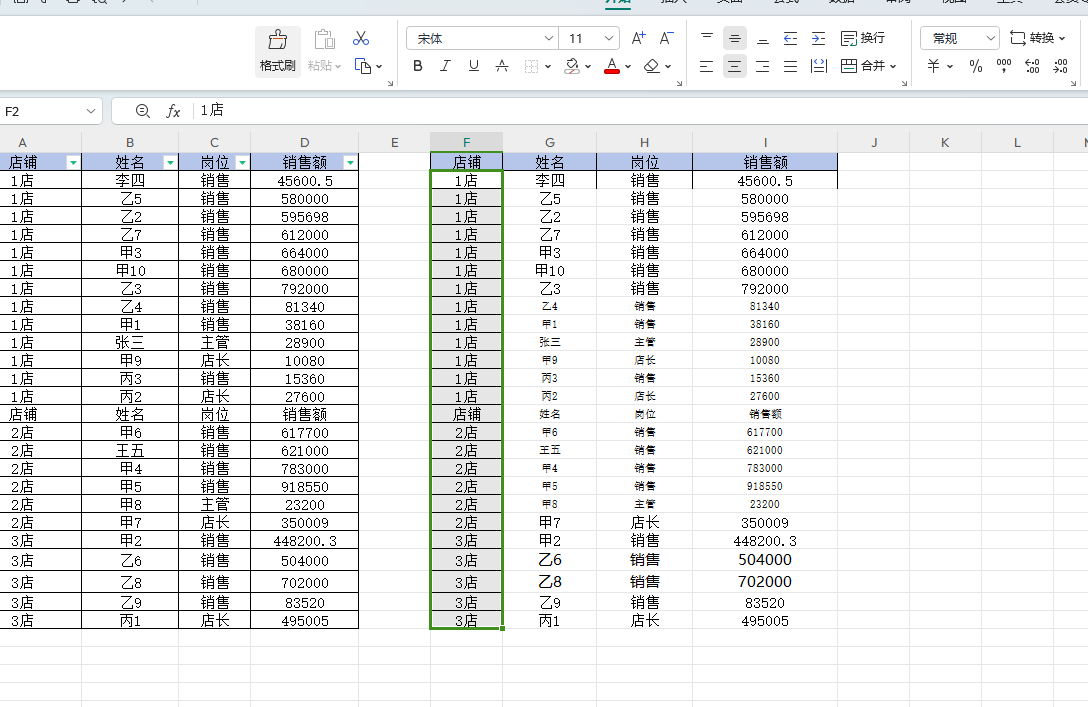Align cell content to top
The width and height of the screenshot is (1088, 707).
pos(706,38)
